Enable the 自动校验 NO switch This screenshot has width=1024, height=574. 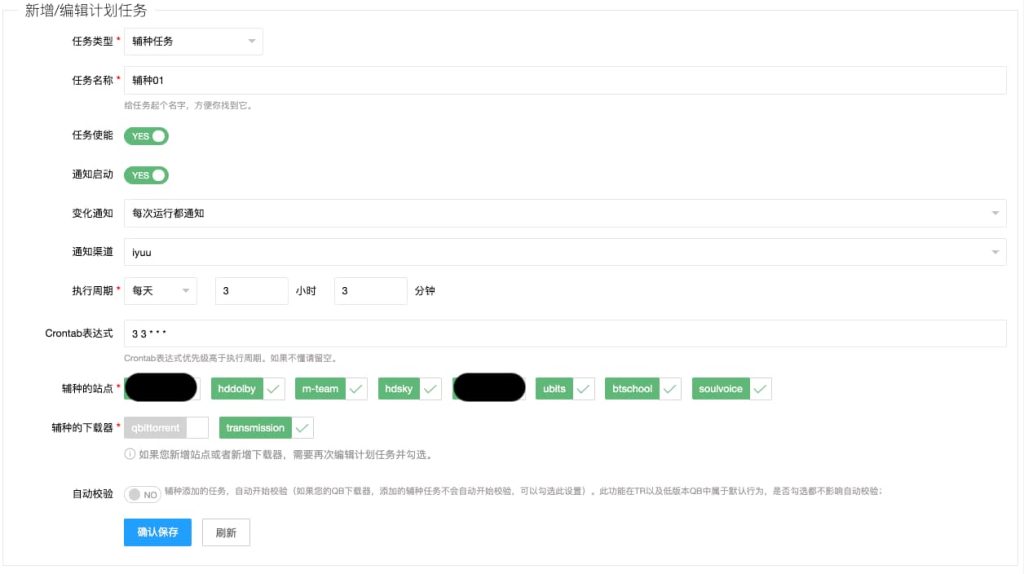tap(143, 494)
